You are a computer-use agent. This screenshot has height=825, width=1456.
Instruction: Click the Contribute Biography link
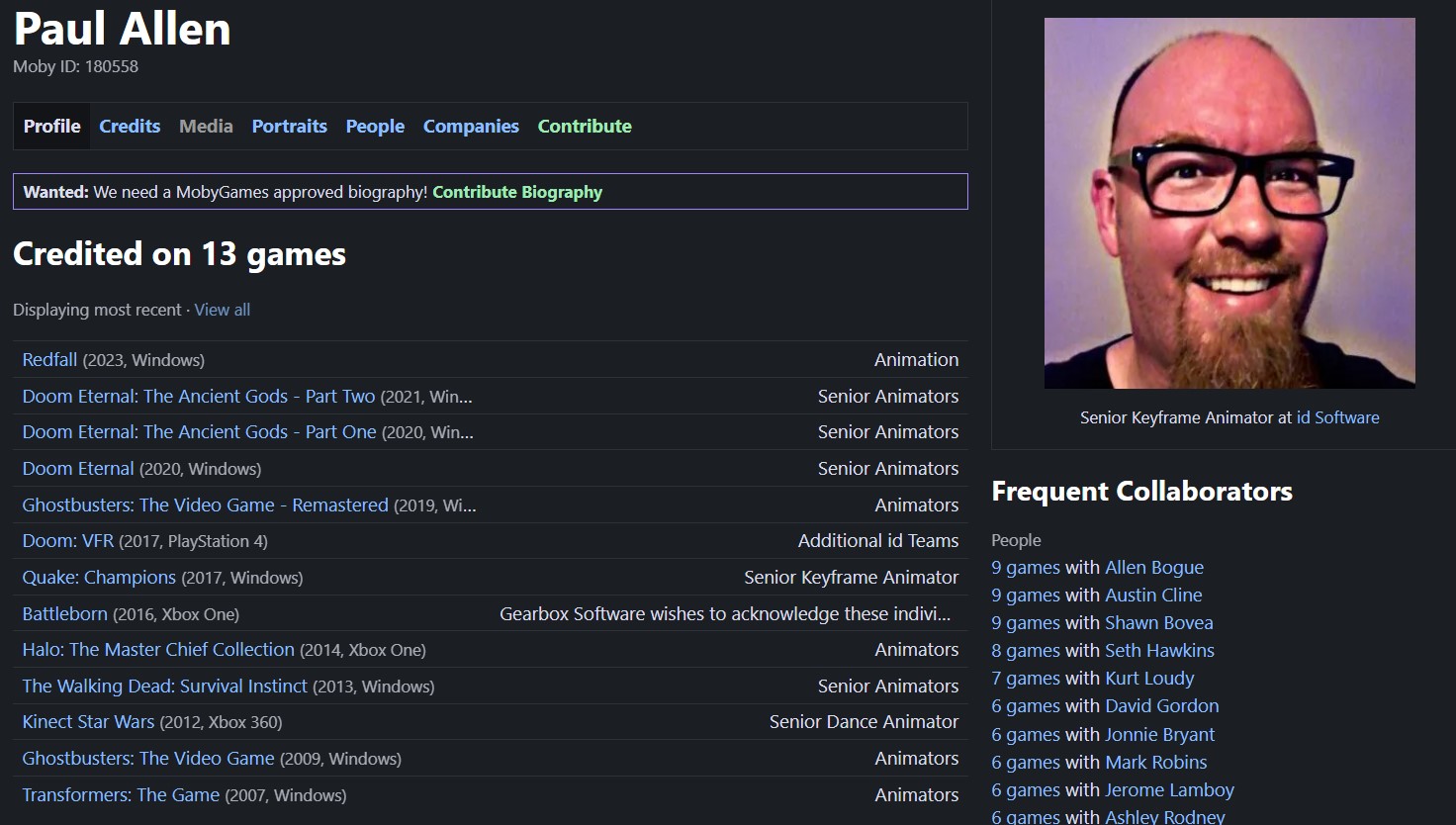coord(517,192)
